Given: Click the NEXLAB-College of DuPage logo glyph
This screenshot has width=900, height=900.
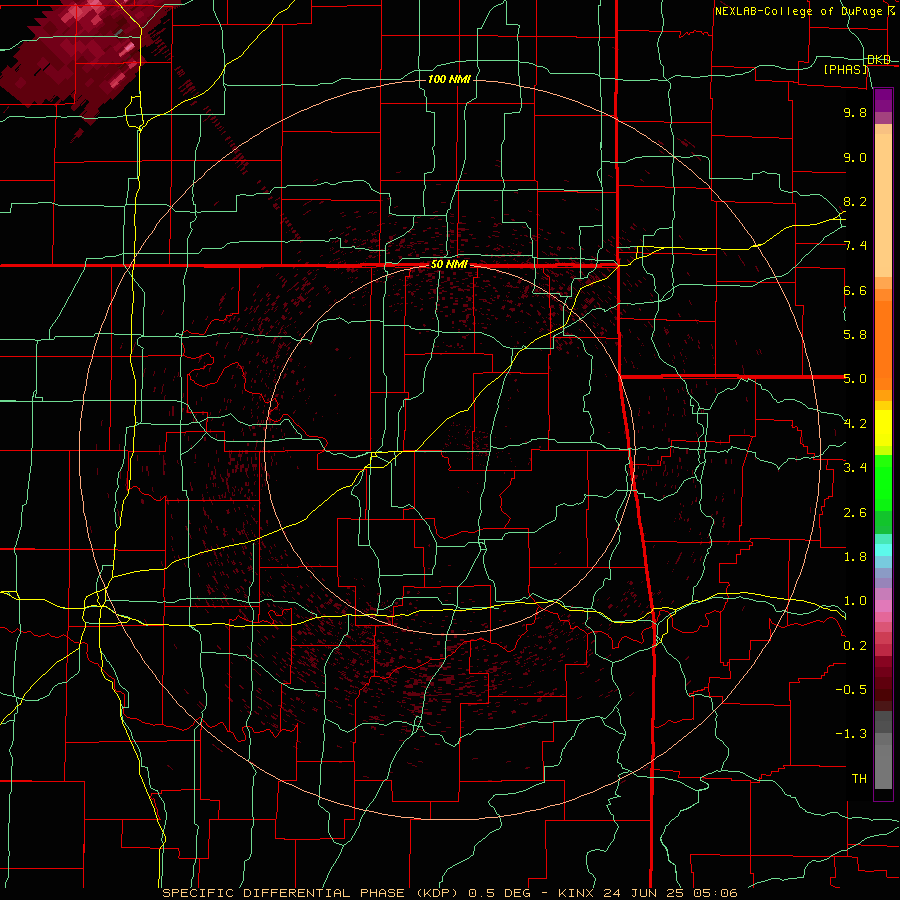Looking at the screenshot, I should pyautogui.click(x=891, y=11).
